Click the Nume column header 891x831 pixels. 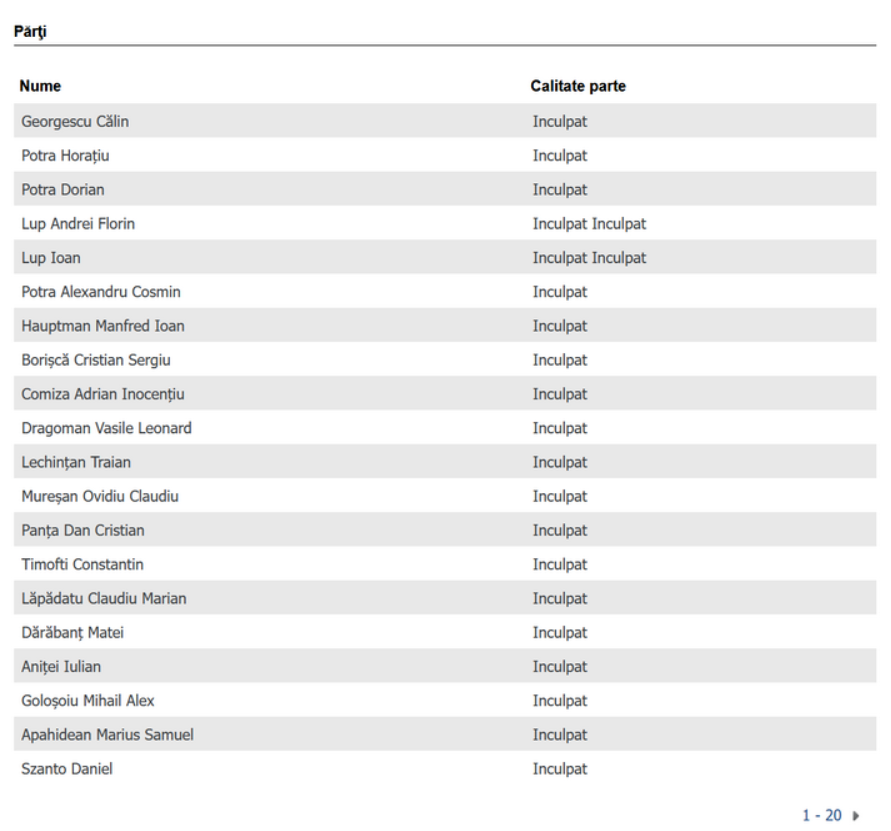pos(40,86)
